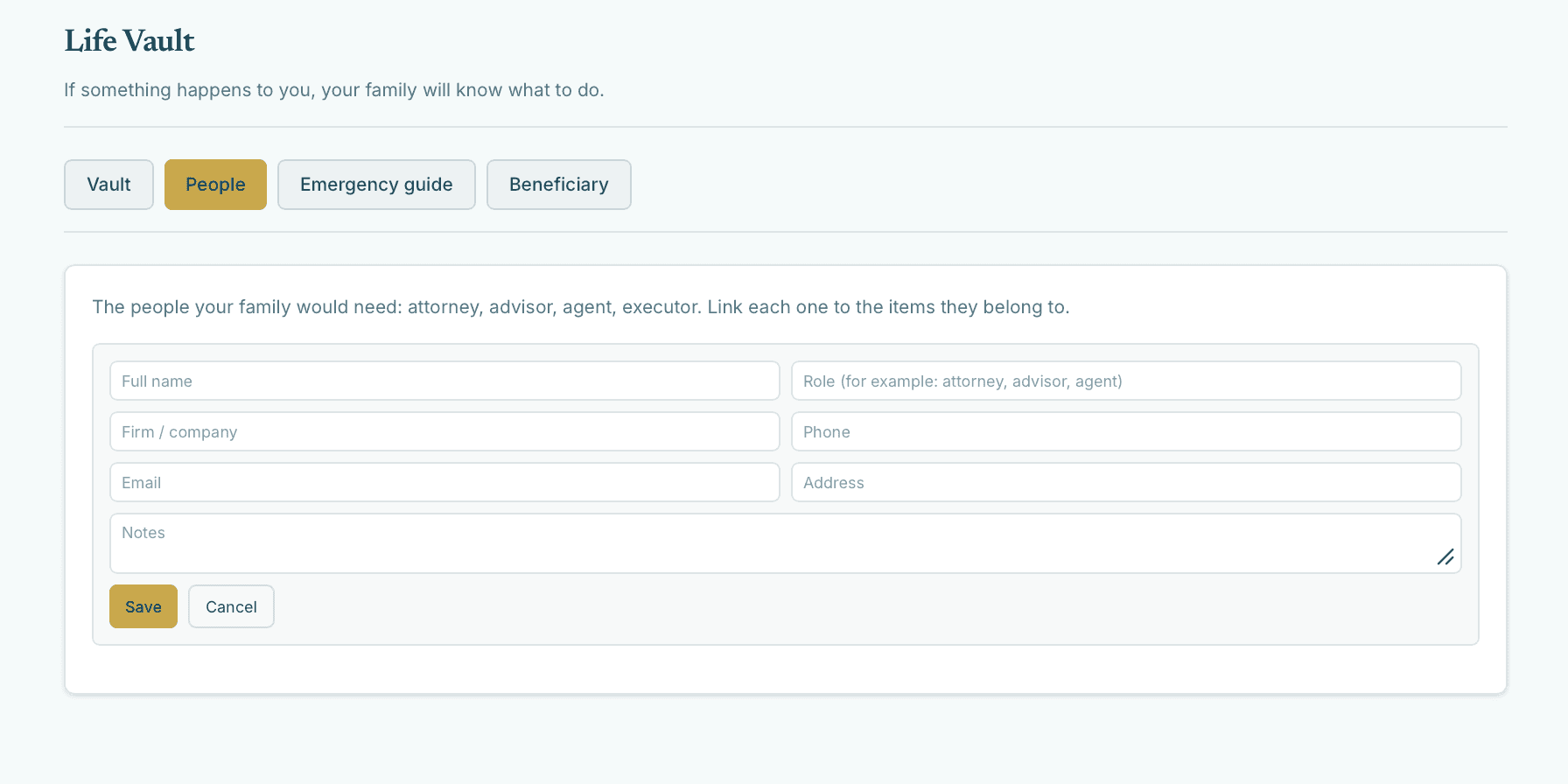Click the 'The people your family would need' description
Screen dimensions: 1568x784
point(581,307)
